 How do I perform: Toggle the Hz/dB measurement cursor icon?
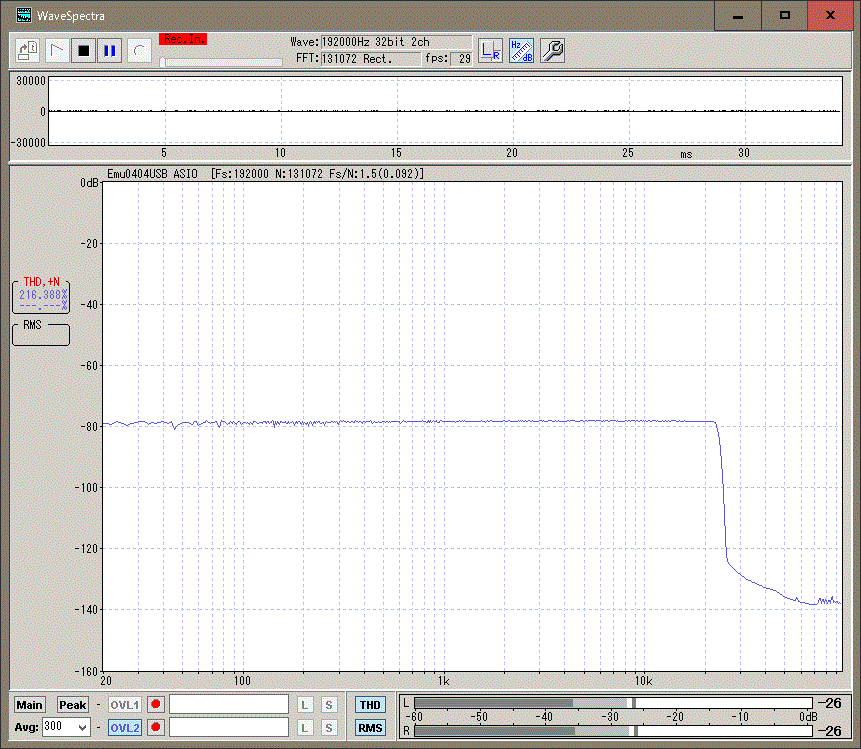[521, 51]
